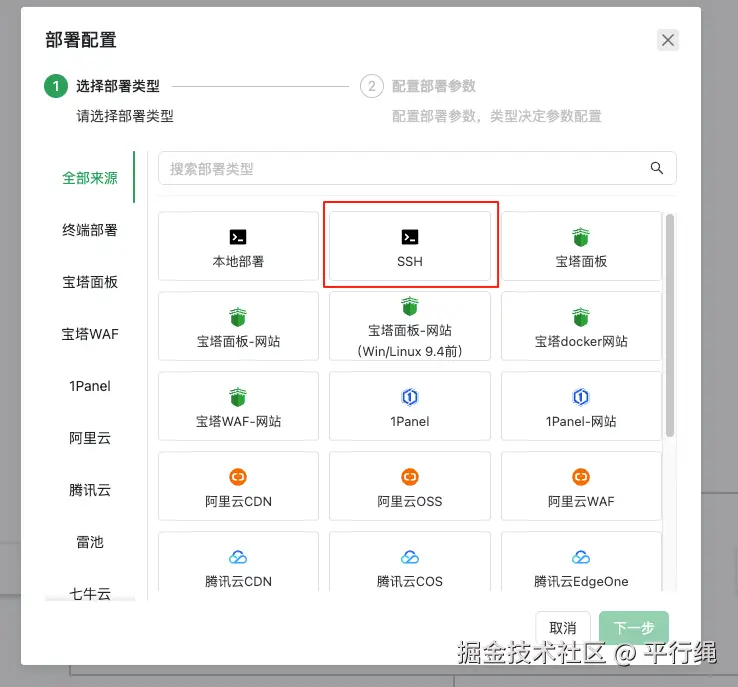Screen dimensions: 738x687
Task: Close the 部署配置 dialog
Action: tap(667, 40)
